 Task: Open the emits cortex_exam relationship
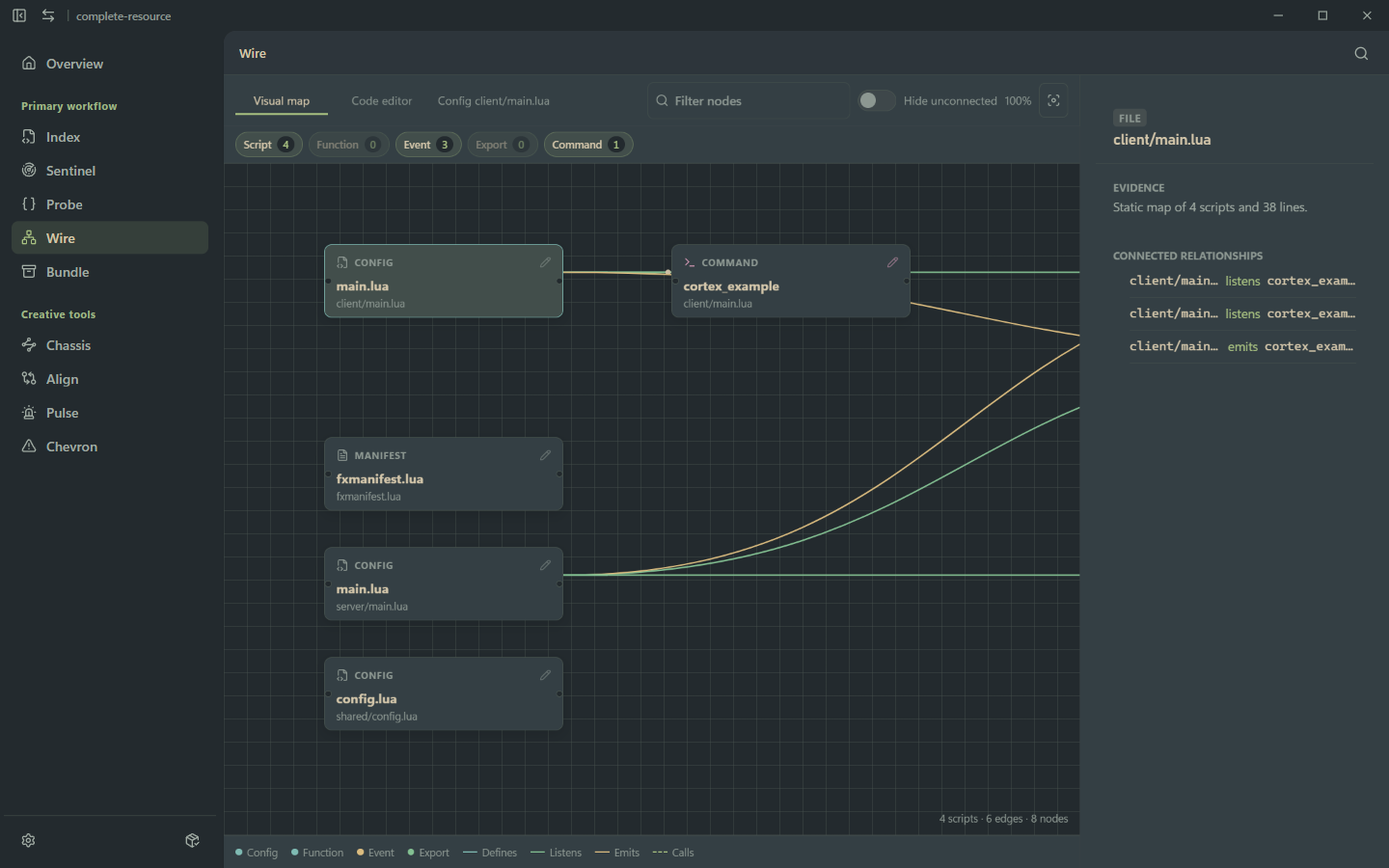pyautogui.click(x=1242, y=346)
